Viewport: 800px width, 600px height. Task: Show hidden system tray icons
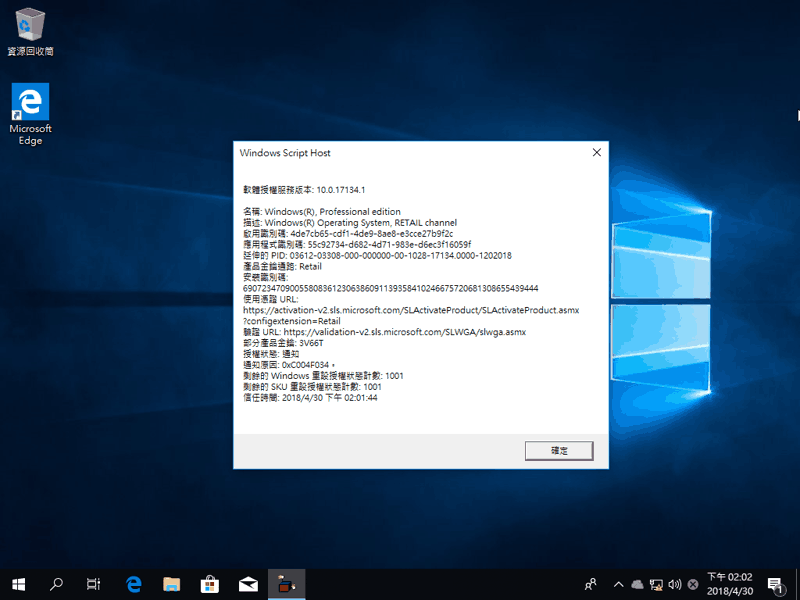point(618,584)
